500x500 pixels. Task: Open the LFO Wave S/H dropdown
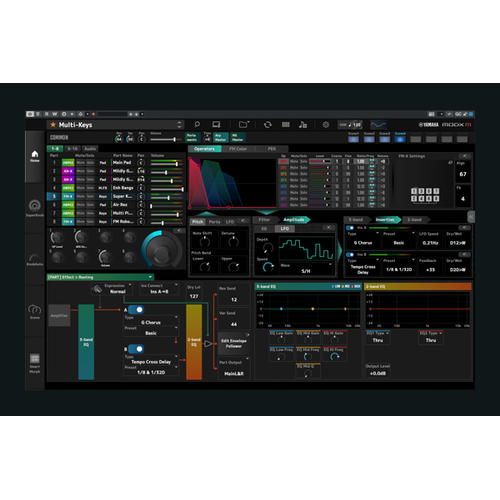[306, 269]
